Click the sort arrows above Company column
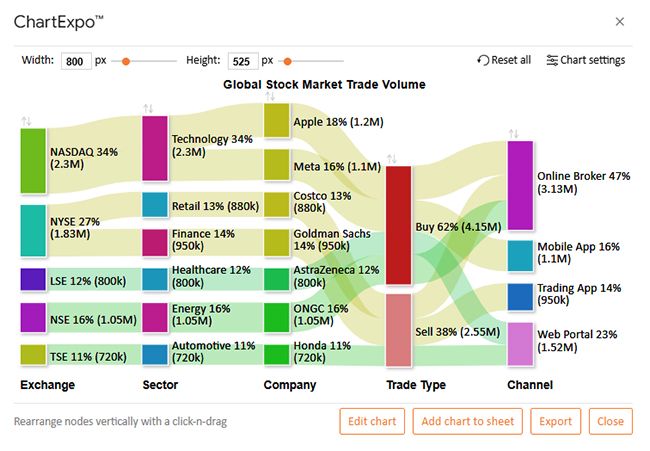650x451 pixels. click(x=270, y=96)
